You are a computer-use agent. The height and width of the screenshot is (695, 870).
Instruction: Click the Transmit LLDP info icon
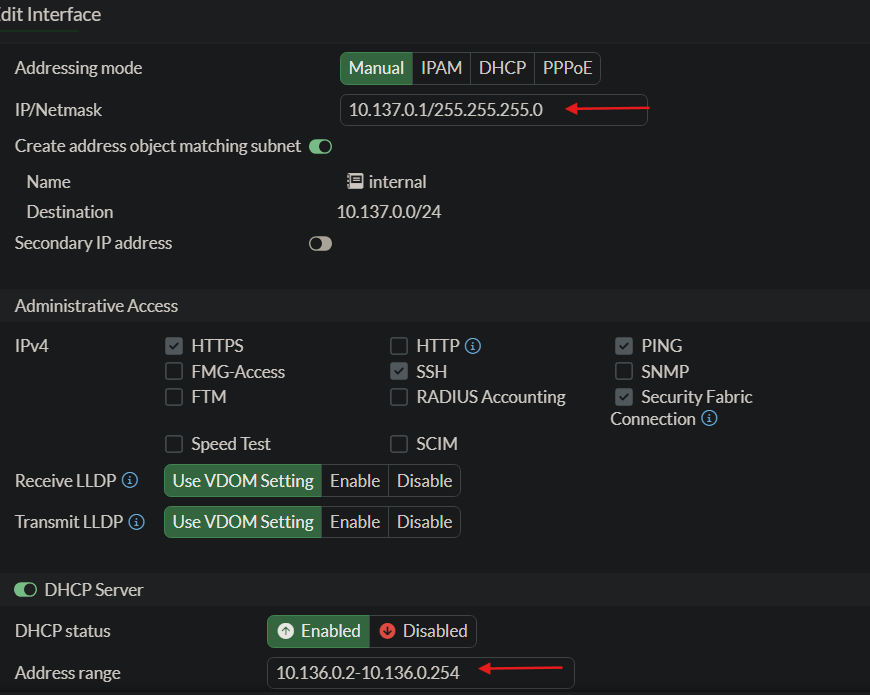click(x=136, y=522)
